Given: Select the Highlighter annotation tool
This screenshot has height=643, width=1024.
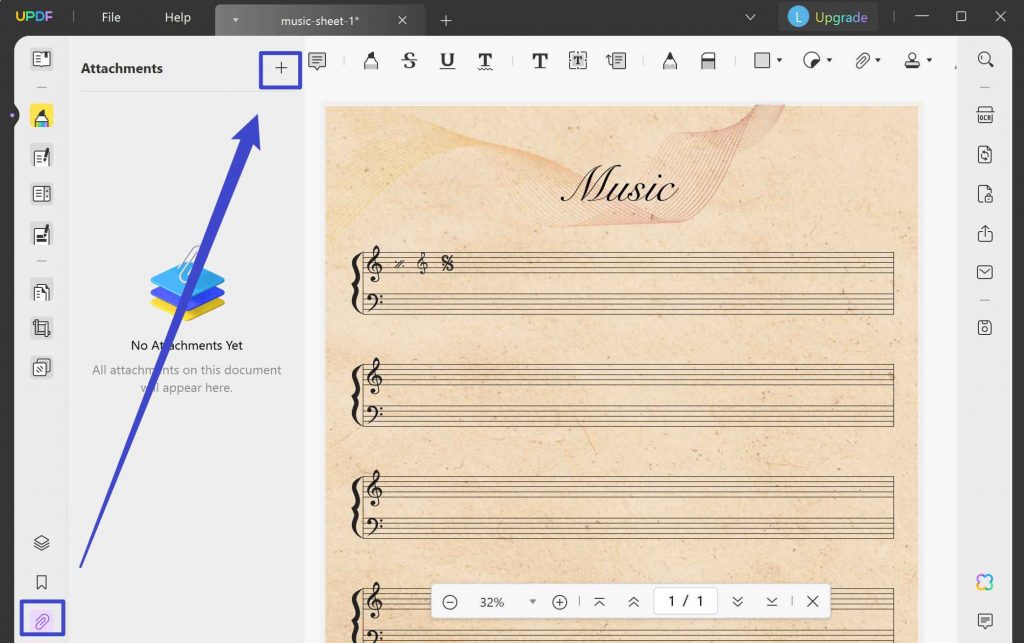Looking at the screenshot, I should [x=371, y=60].
